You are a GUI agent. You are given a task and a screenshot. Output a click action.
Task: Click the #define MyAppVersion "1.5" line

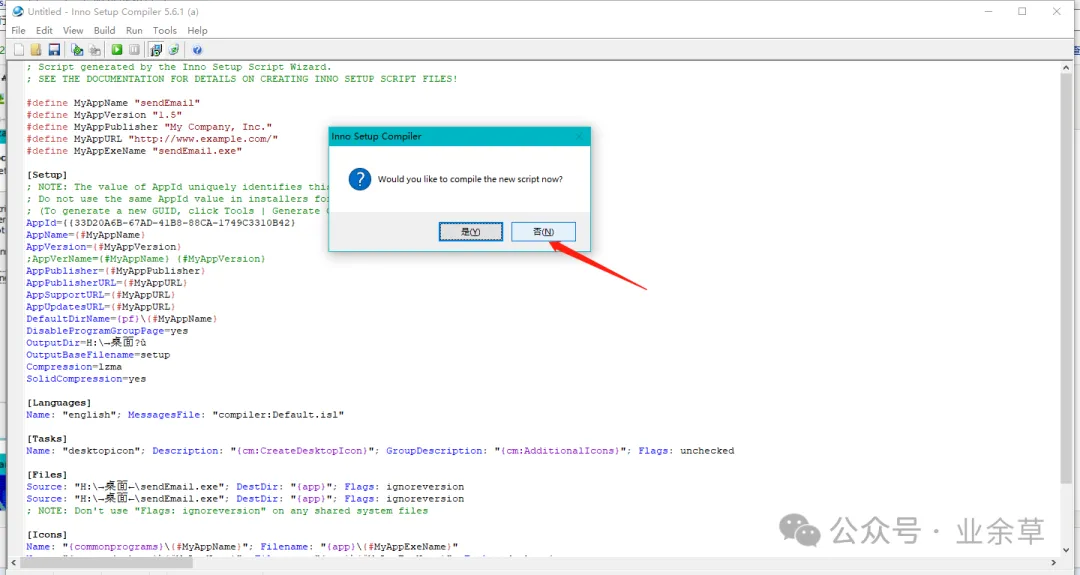tap(104, 115)
